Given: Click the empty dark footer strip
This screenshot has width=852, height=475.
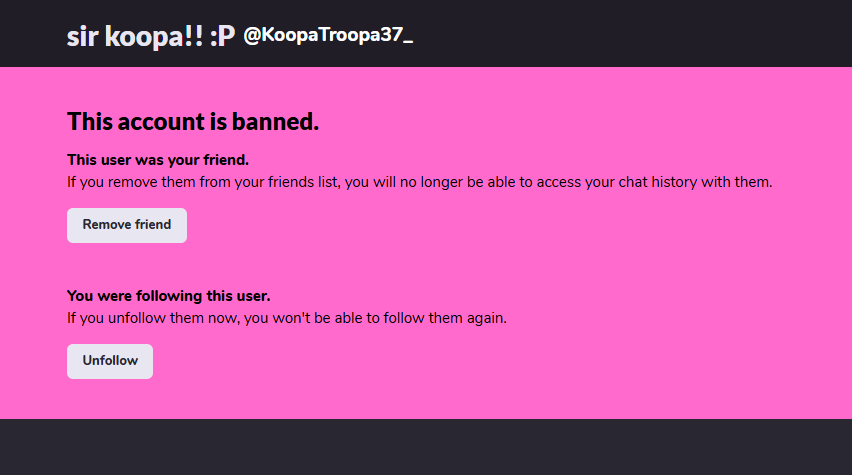Looking at the screenshot, I should coord(426,447).
